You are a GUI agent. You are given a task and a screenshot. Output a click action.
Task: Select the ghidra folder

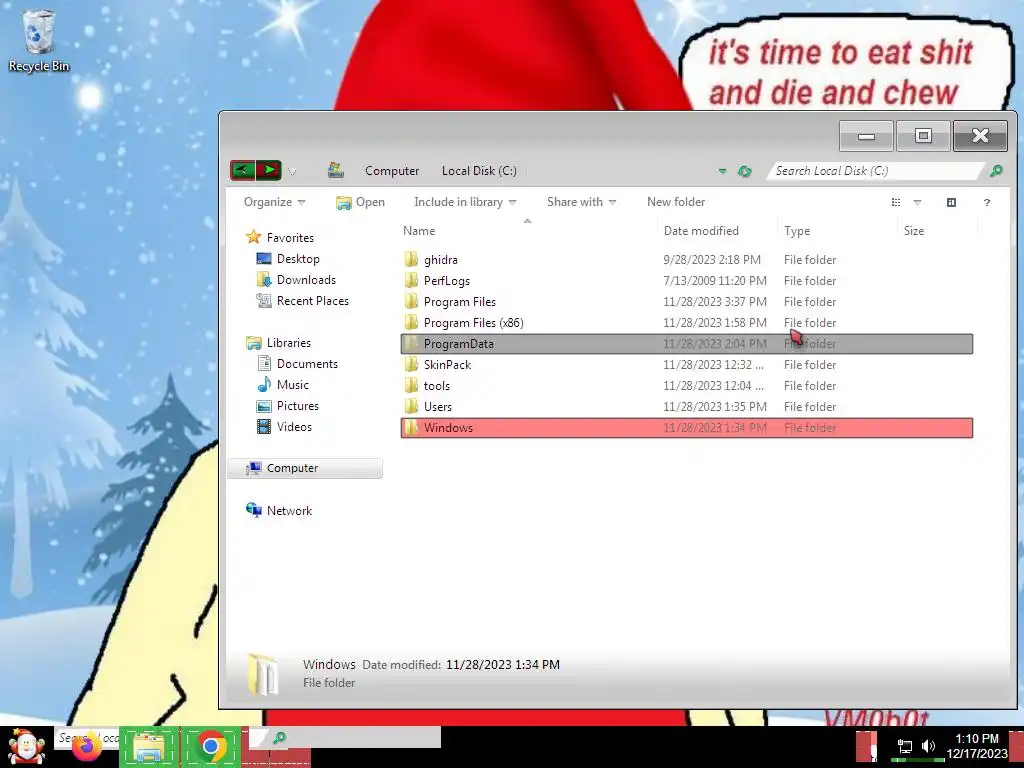[686, 259]
